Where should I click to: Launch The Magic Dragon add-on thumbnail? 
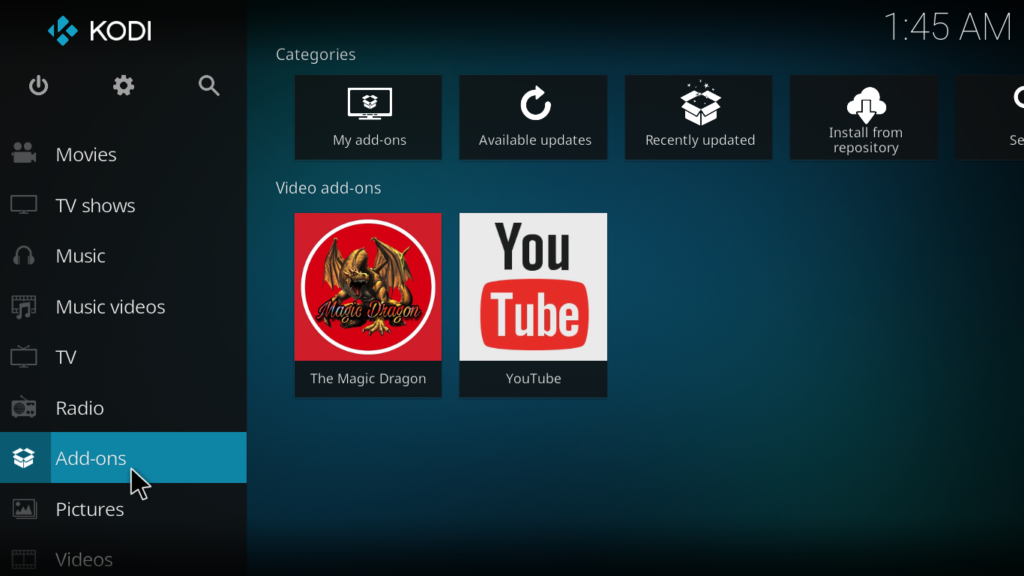coord(368,287)
